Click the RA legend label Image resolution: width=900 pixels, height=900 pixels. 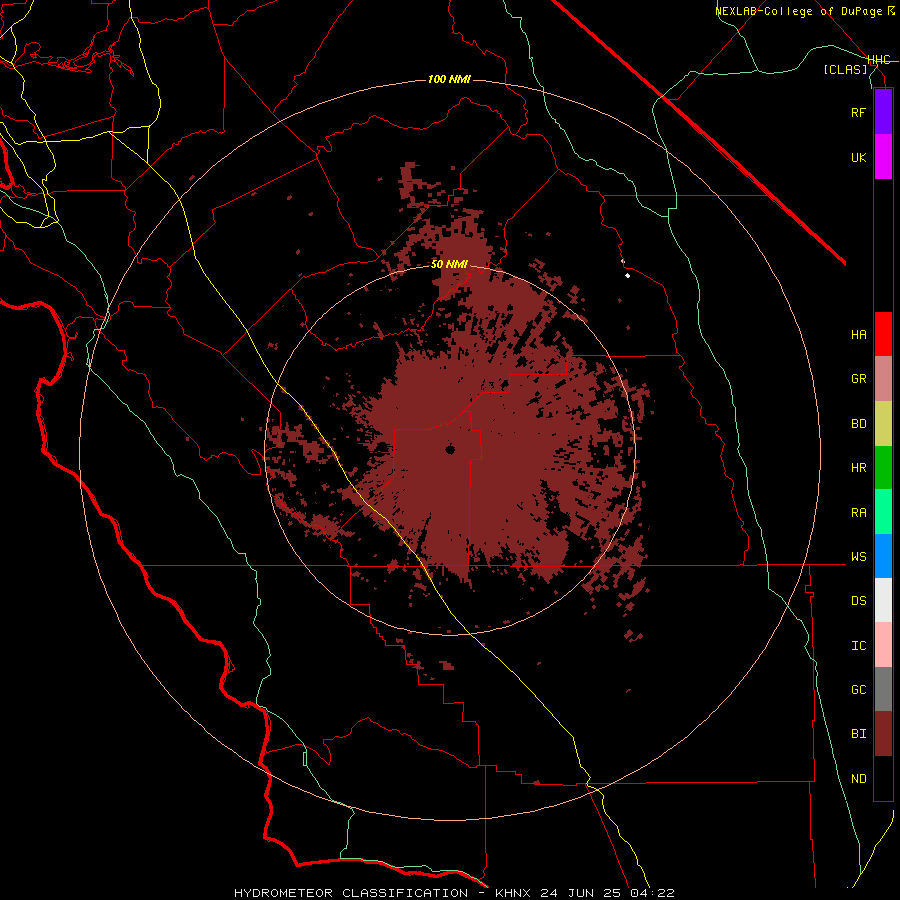coord(858,513)
